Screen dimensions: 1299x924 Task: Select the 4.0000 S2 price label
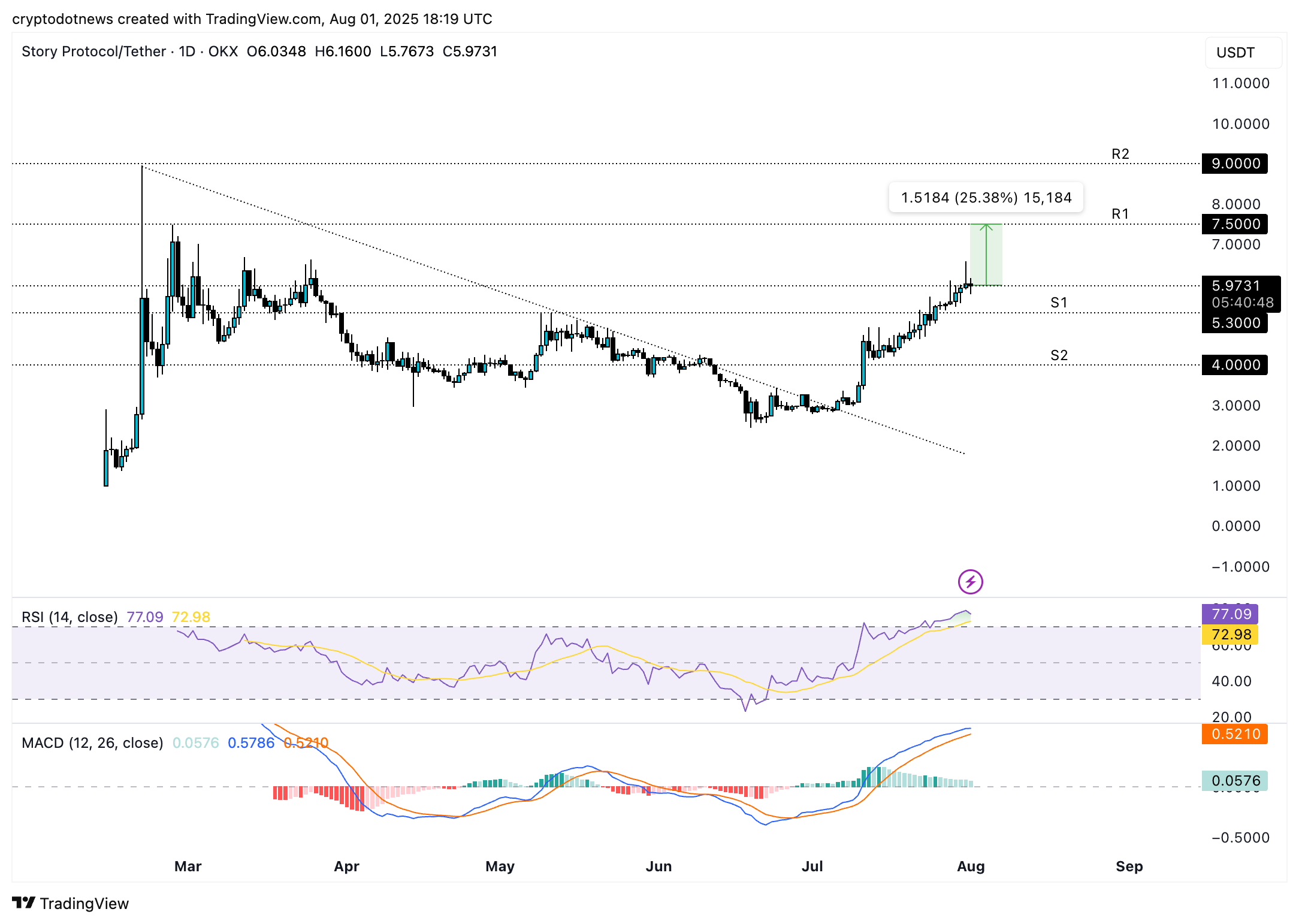coord(1234,365)
